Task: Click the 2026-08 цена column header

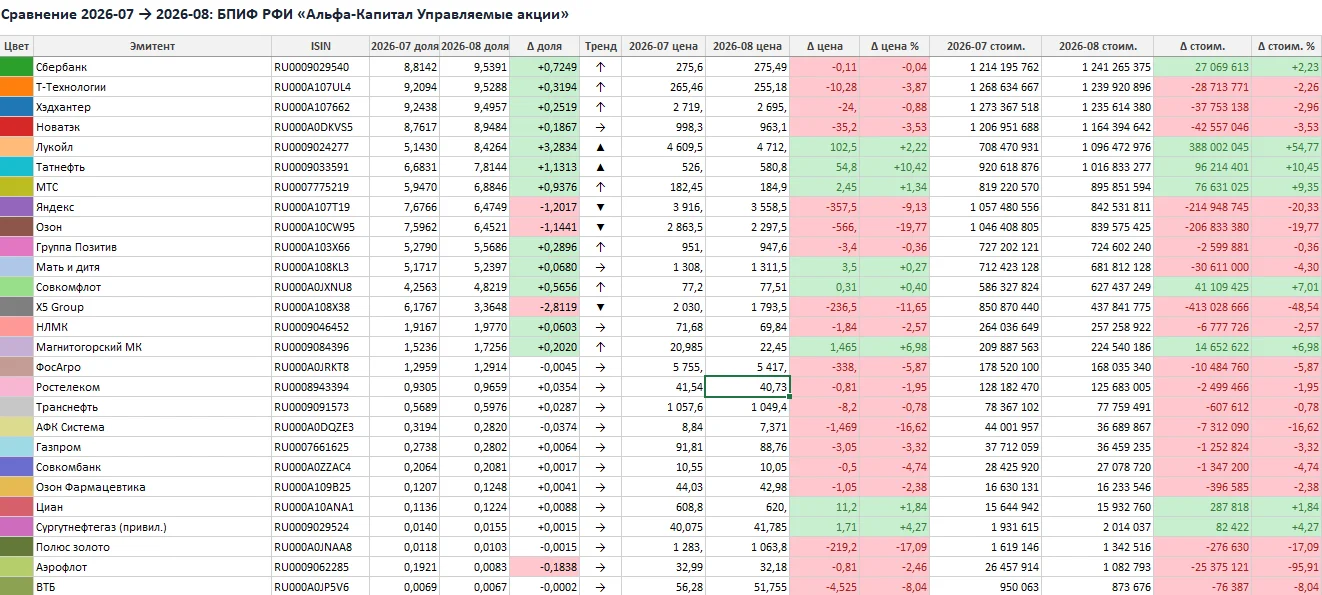Action: click(x=747, y=46)
